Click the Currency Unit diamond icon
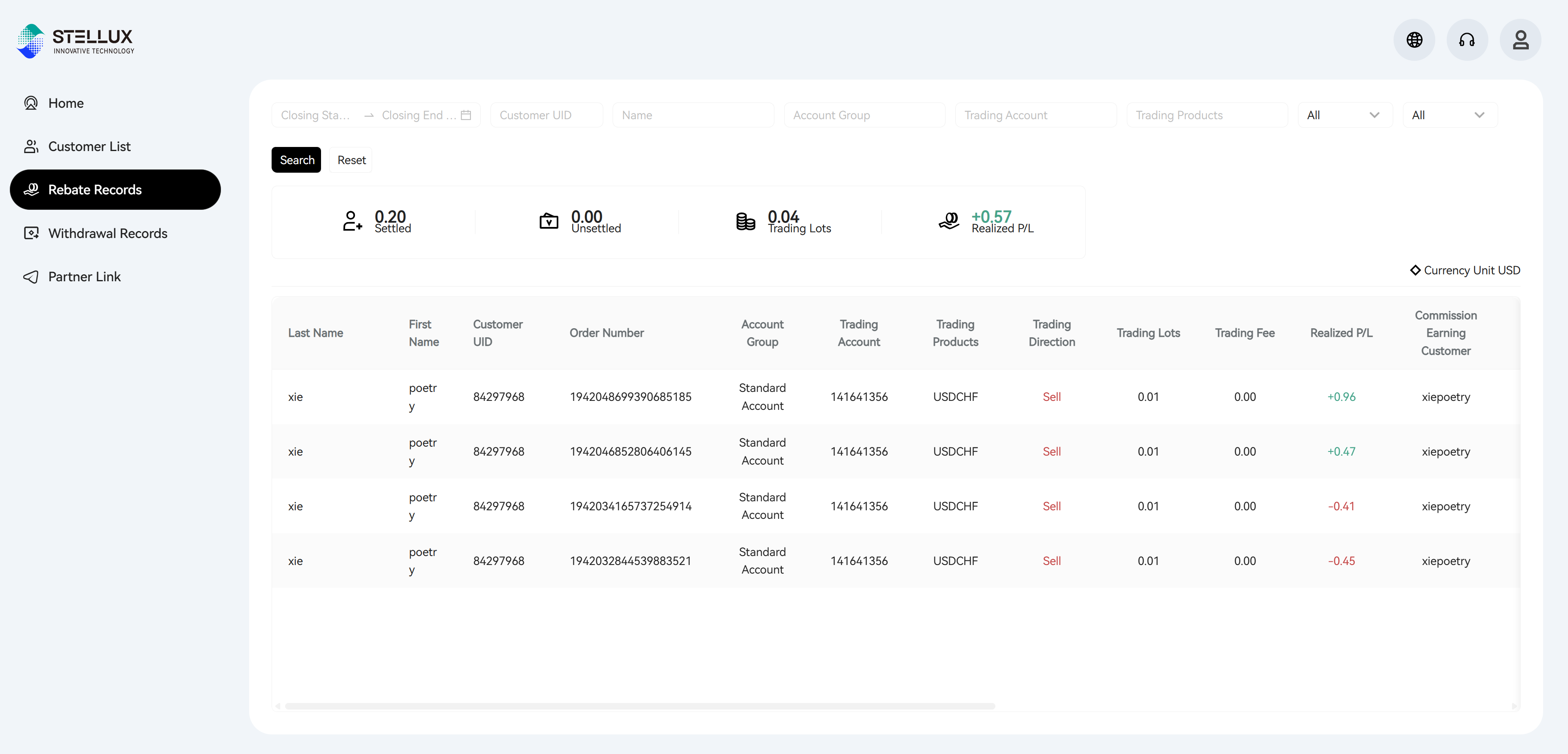 click(1415, 270)
